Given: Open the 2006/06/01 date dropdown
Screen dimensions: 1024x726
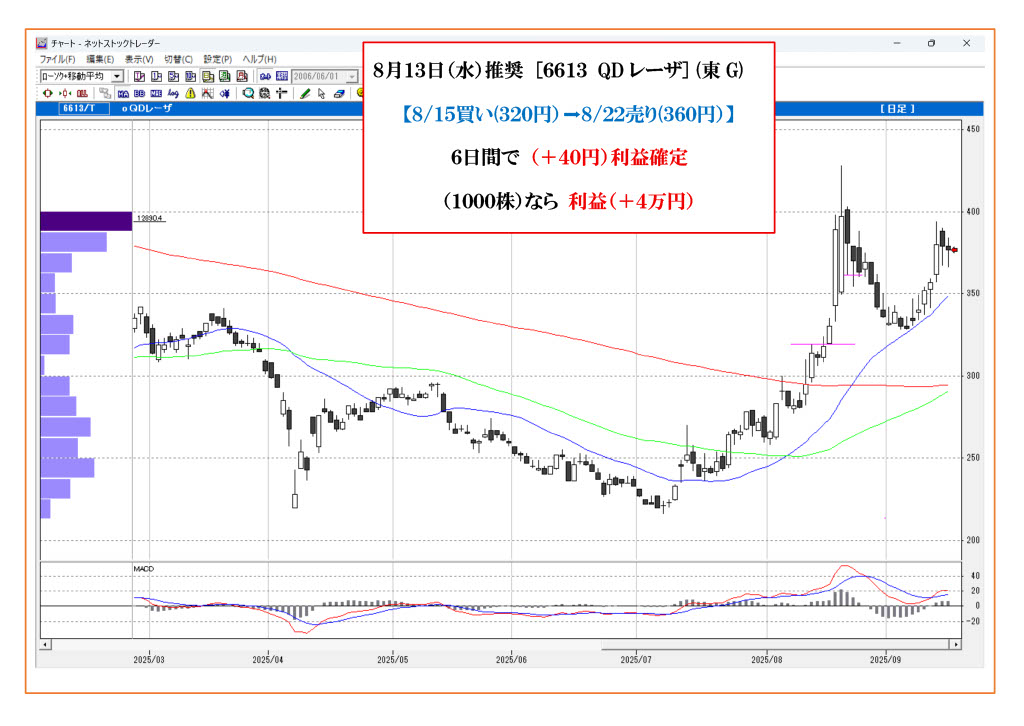Looking at the screenshot, I should pos(352,76).
